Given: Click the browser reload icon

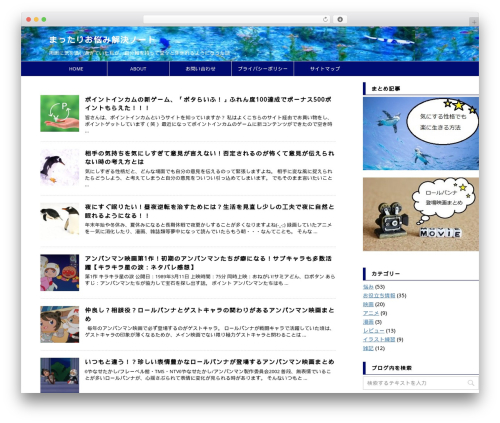Looking at the screenshot, I should pos(325,19).
